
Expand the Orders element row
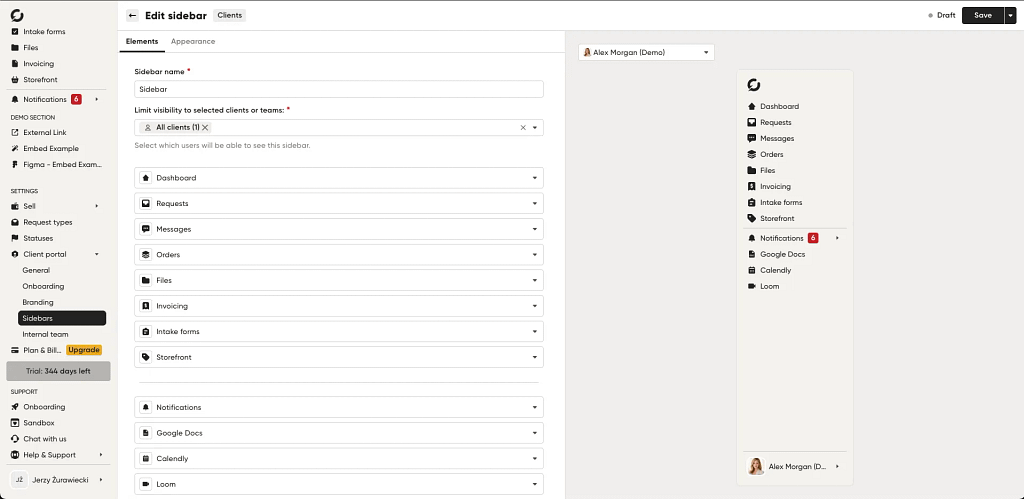click(534, 255)
